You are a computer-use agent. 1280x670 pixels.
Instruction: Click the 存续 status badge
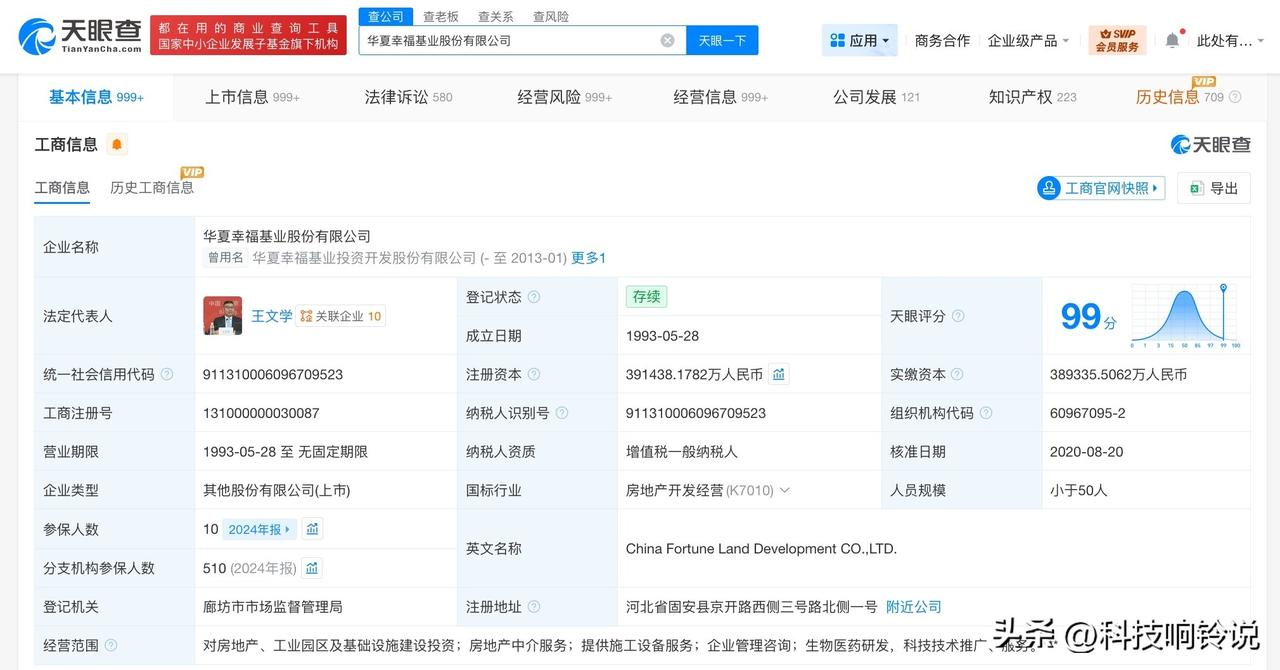tap(646, 297)
